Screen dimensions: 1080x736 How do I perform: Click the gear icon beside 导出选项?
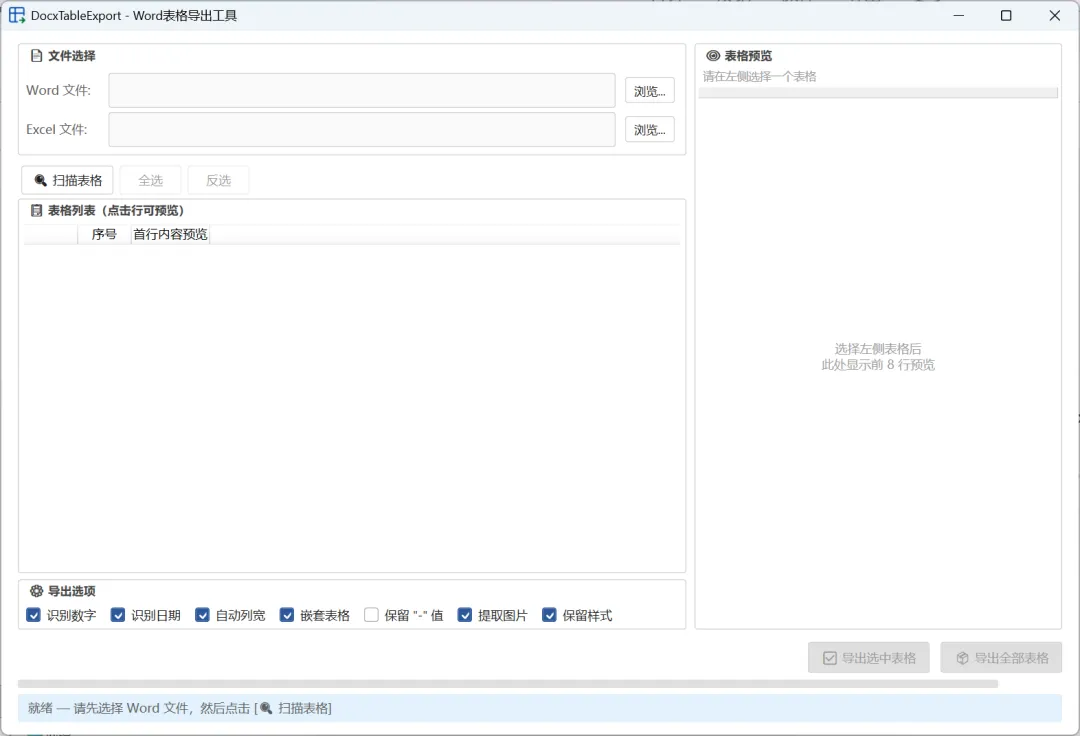point(37,591)
